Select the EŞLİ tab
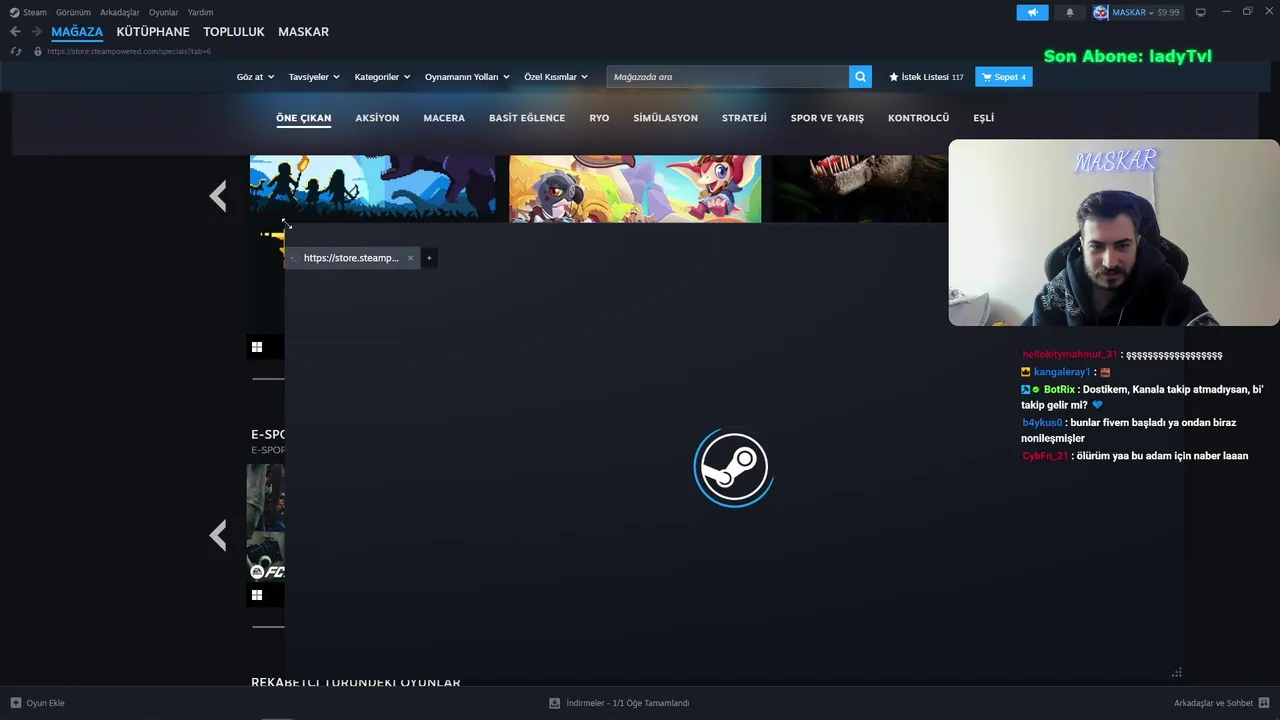The width and height of the screenshot is (1280, 720). click(983, 118)
